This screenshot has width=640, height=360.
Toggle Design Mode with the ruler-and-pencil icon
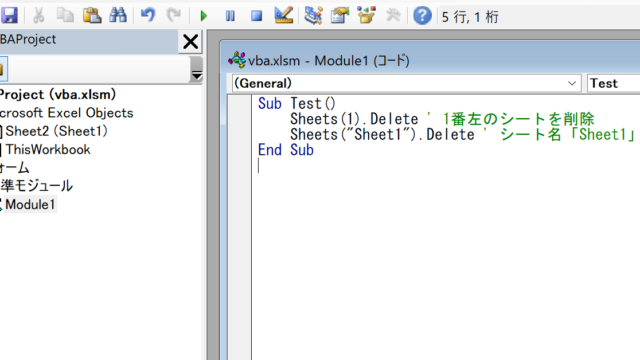click(284, 16)
